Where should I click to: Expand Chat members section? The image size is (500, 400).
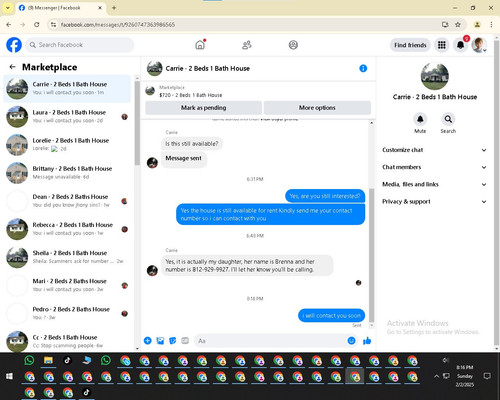[x=434, y=167]
